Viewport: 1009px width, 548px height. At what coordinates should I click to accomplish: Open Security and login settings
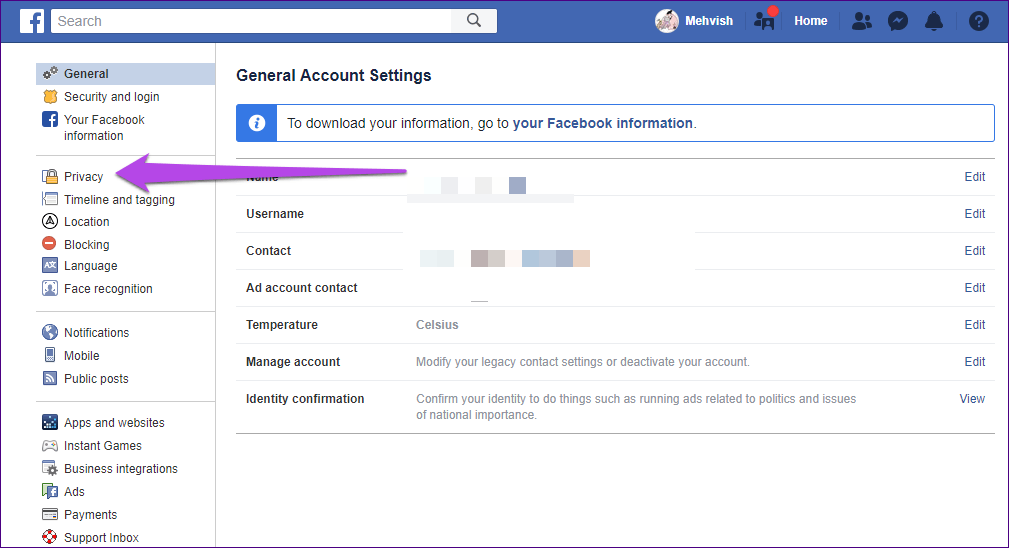pos(111,96)
